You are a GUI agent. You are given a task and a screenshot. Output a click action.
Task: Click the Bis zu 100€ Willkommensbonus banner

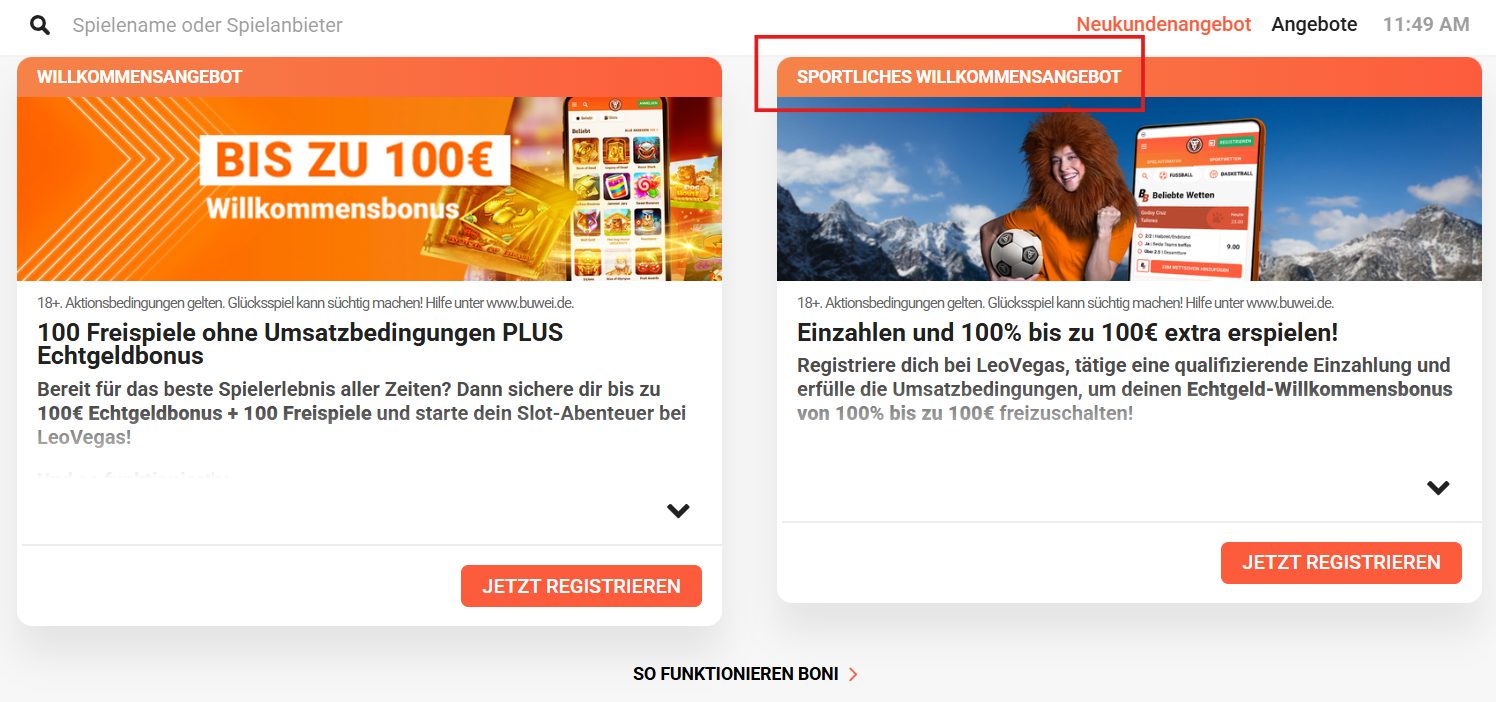(x=369, y=189)
